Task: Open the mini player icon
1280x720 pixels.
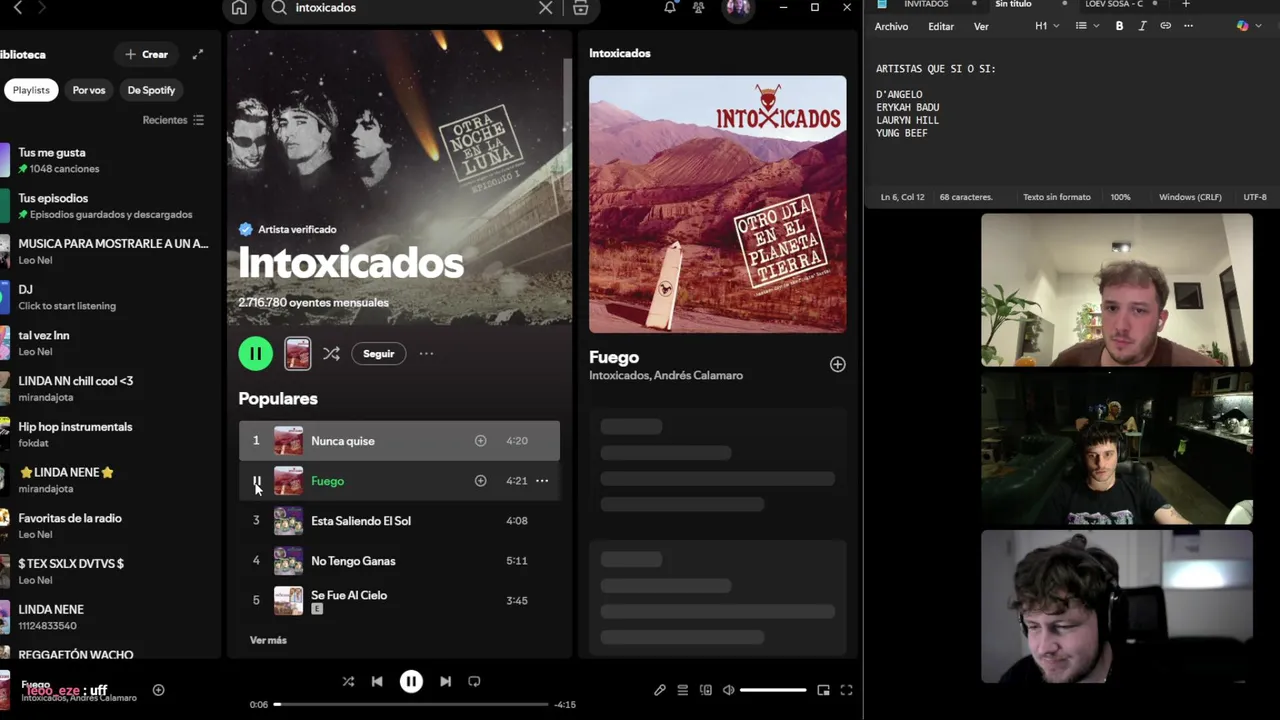Action: [823, 690]
